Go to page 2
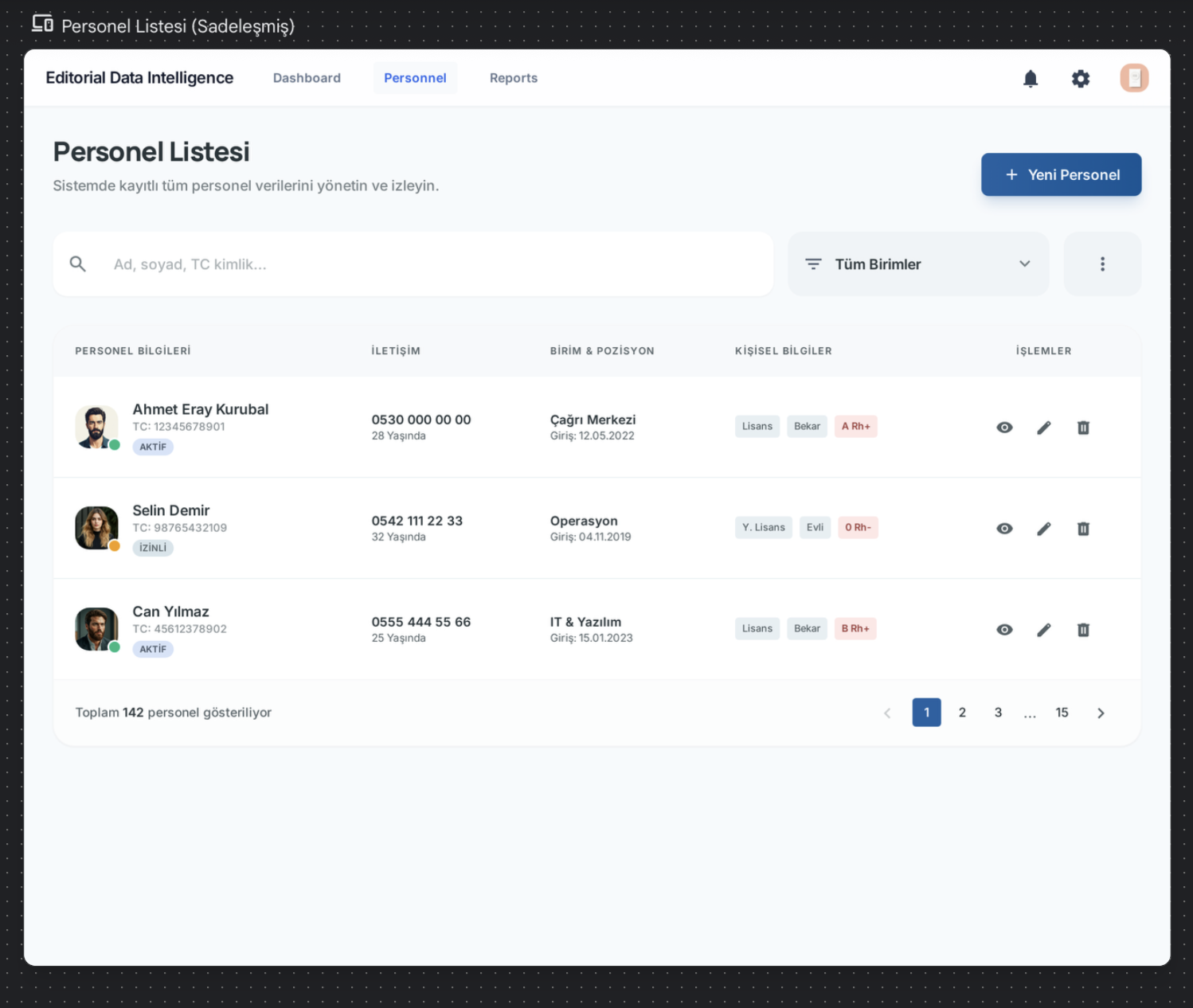The width and height of the screenshot is (1193, 1008). 962,713
